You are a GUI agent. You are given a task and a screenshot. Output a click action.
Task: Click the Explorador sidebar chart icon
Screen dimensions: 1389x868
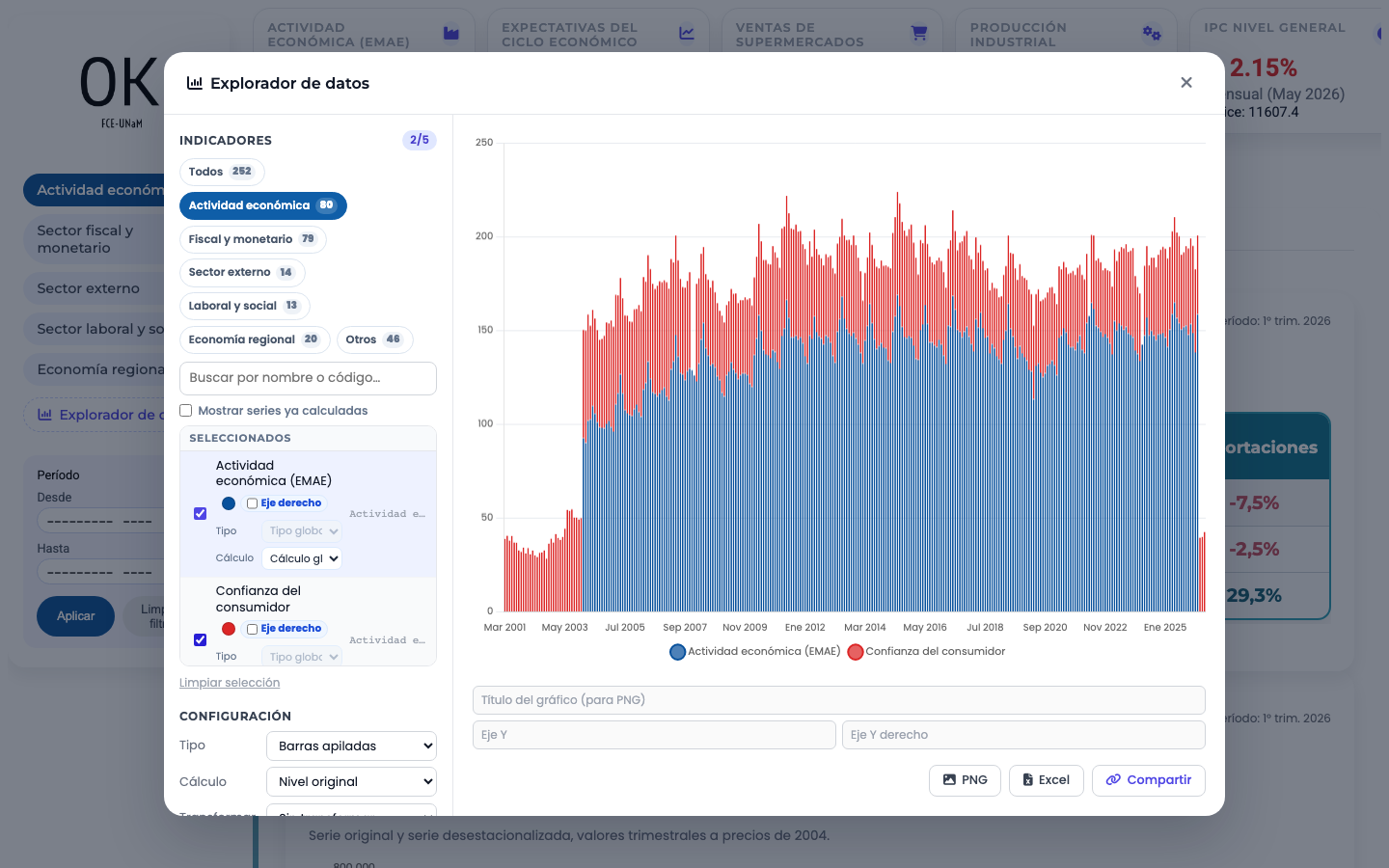point(44,415)
